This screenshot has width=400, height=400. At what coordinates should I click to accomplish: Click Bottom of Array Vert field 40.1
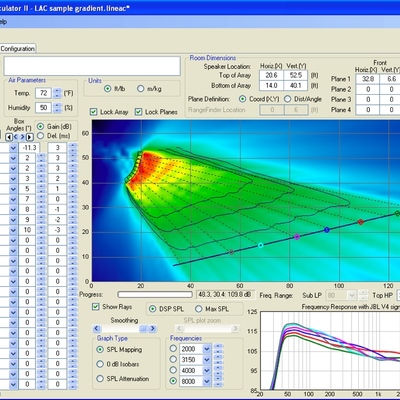tap(296, 85)
